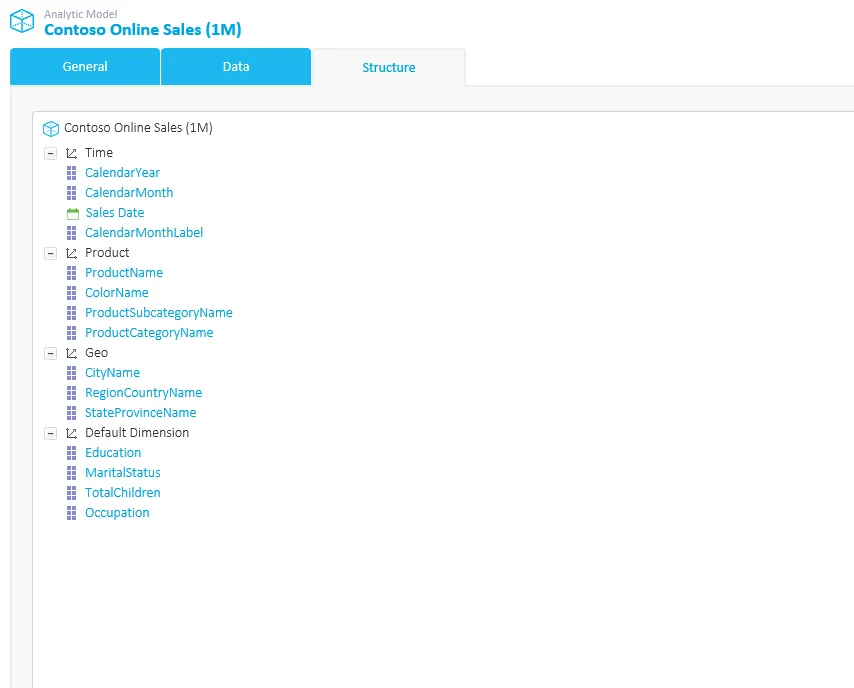The image size is (854, 688).
Task: Click the grid icon beside StateProvinceName
Action: 71,413
